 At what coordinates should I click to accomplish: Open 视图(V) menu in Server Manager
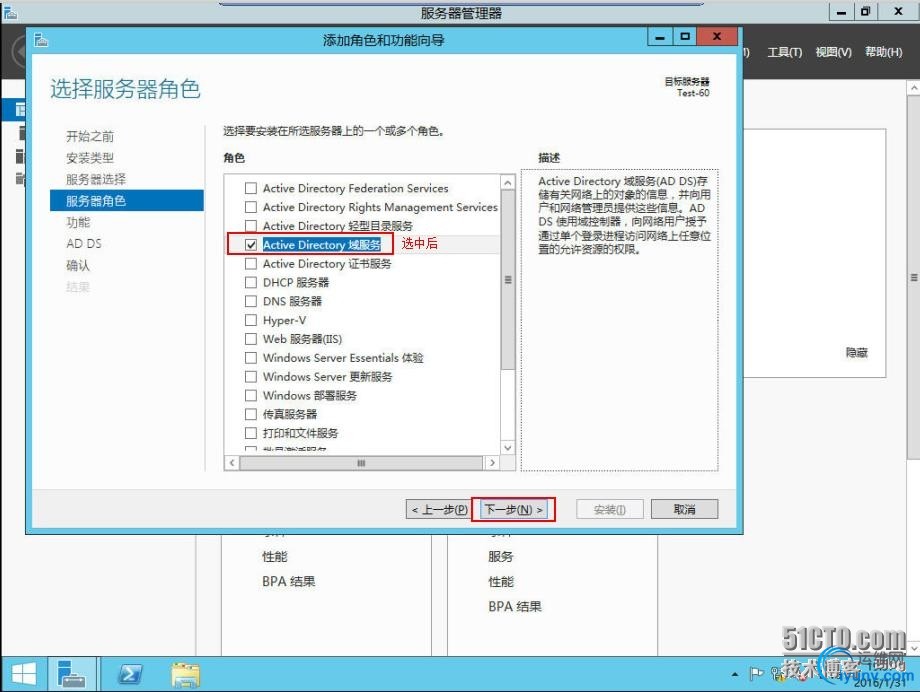[833, 52]
